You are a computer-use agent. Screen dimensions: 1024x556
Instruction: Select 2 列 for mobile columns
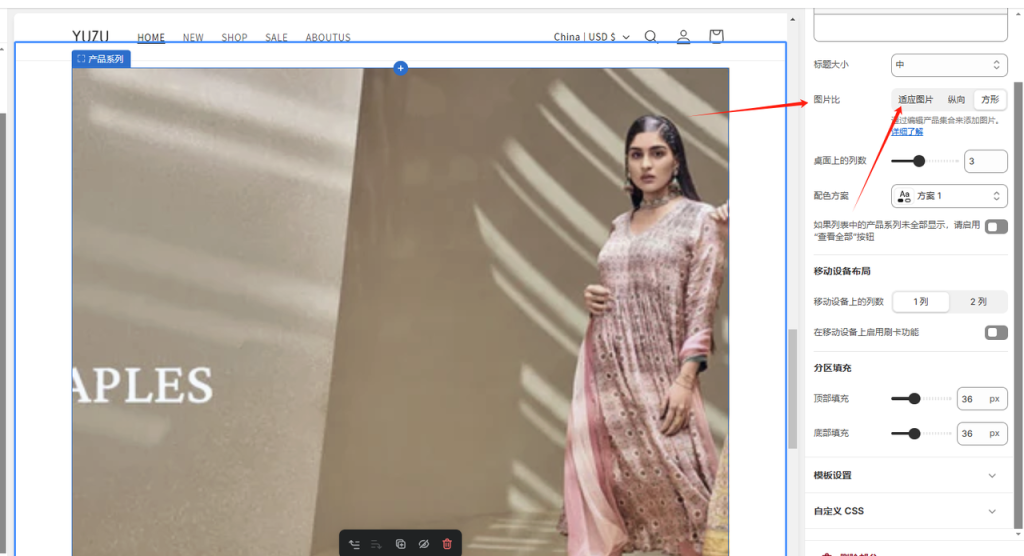978,302
